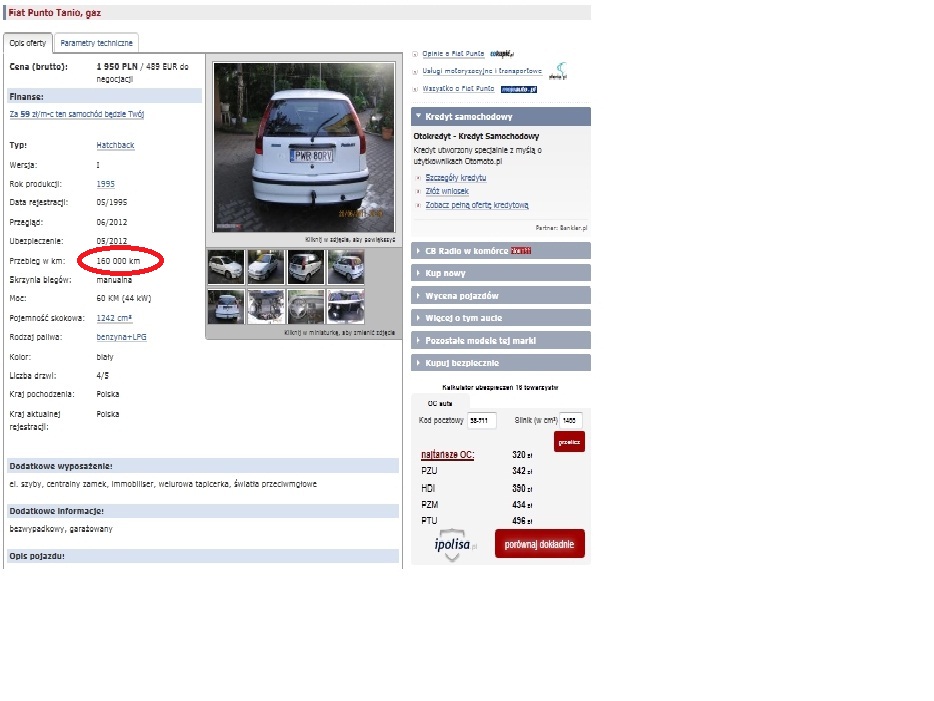Image resolution: width=934 pixels, height=701 pixels.
Task: Open Wszystko o Fiat Punto link
Action: [x=458, y=88]
